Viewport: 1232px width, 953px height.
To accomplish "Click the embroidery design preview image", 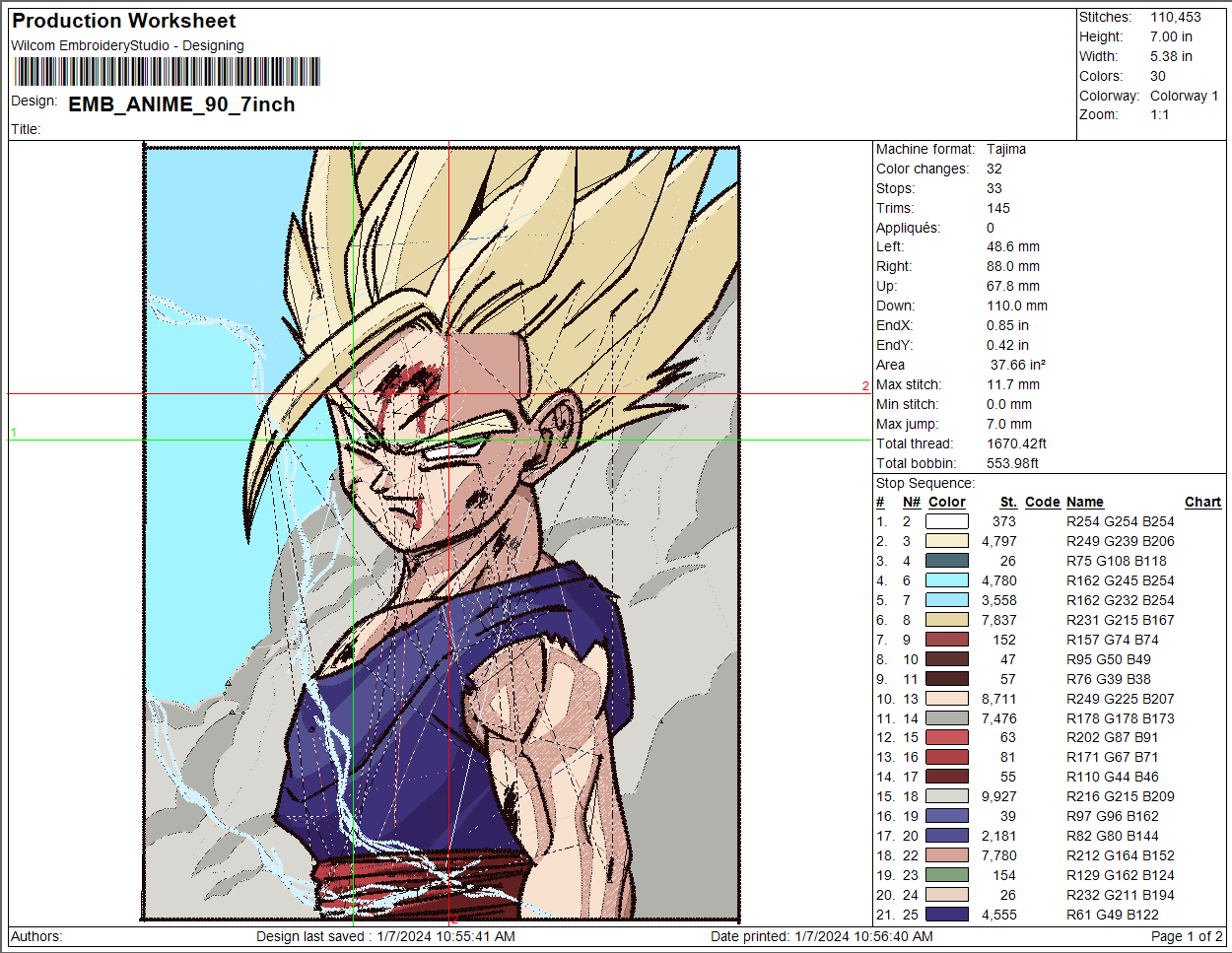I will [442, 532].
